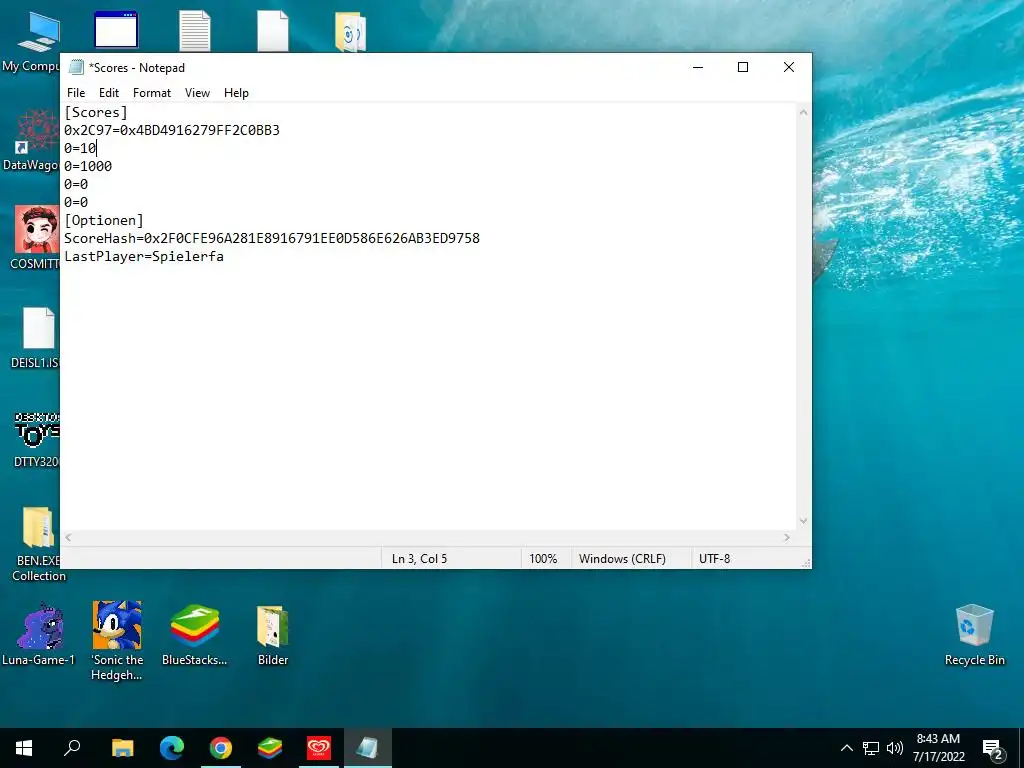Click the horizontal scrollbar right arrow
The image size is (1024, 768).
[x=787, y=537]
